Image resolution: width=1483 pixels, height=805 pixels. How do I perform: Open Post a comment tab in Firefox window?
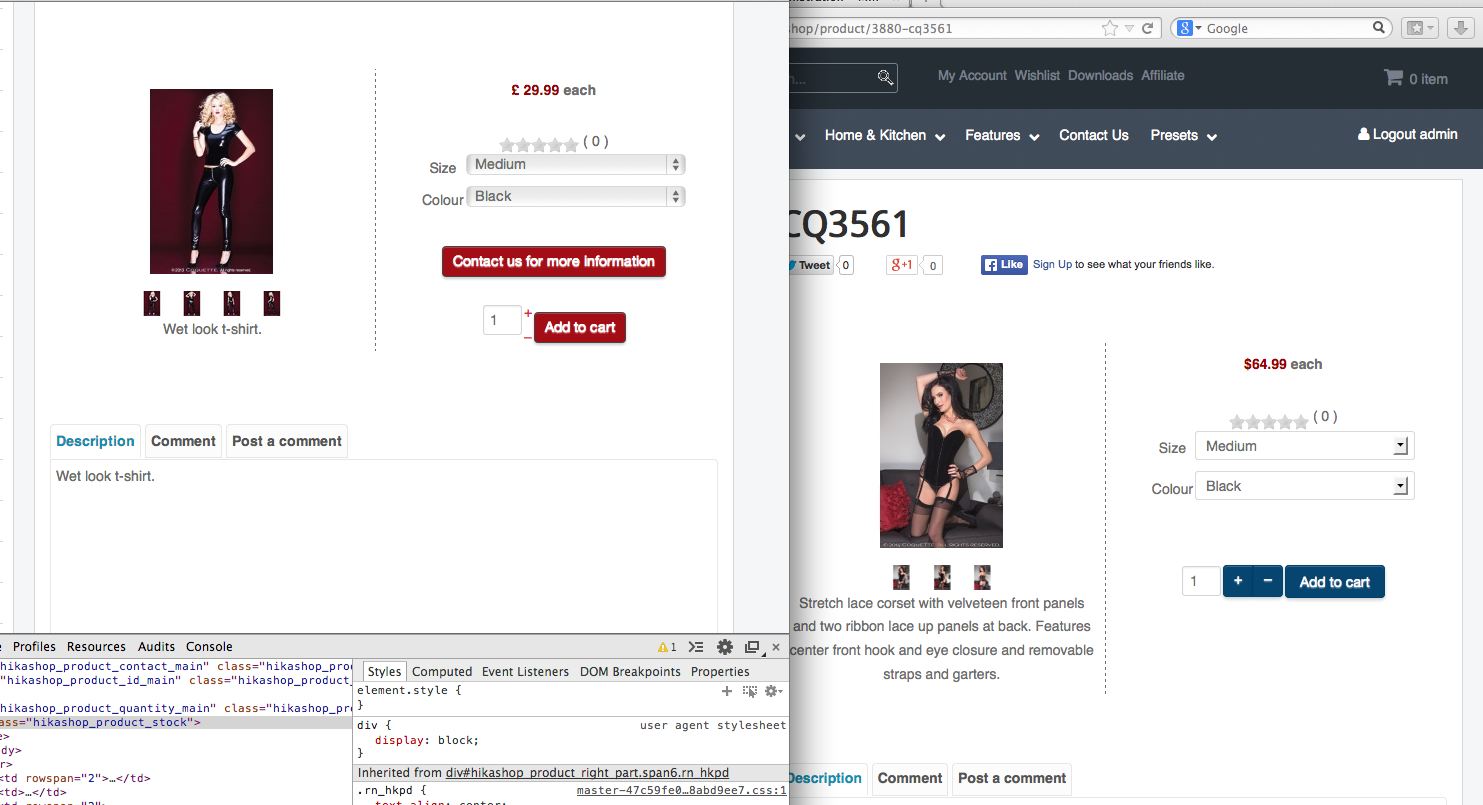(x=1012, y=778)
